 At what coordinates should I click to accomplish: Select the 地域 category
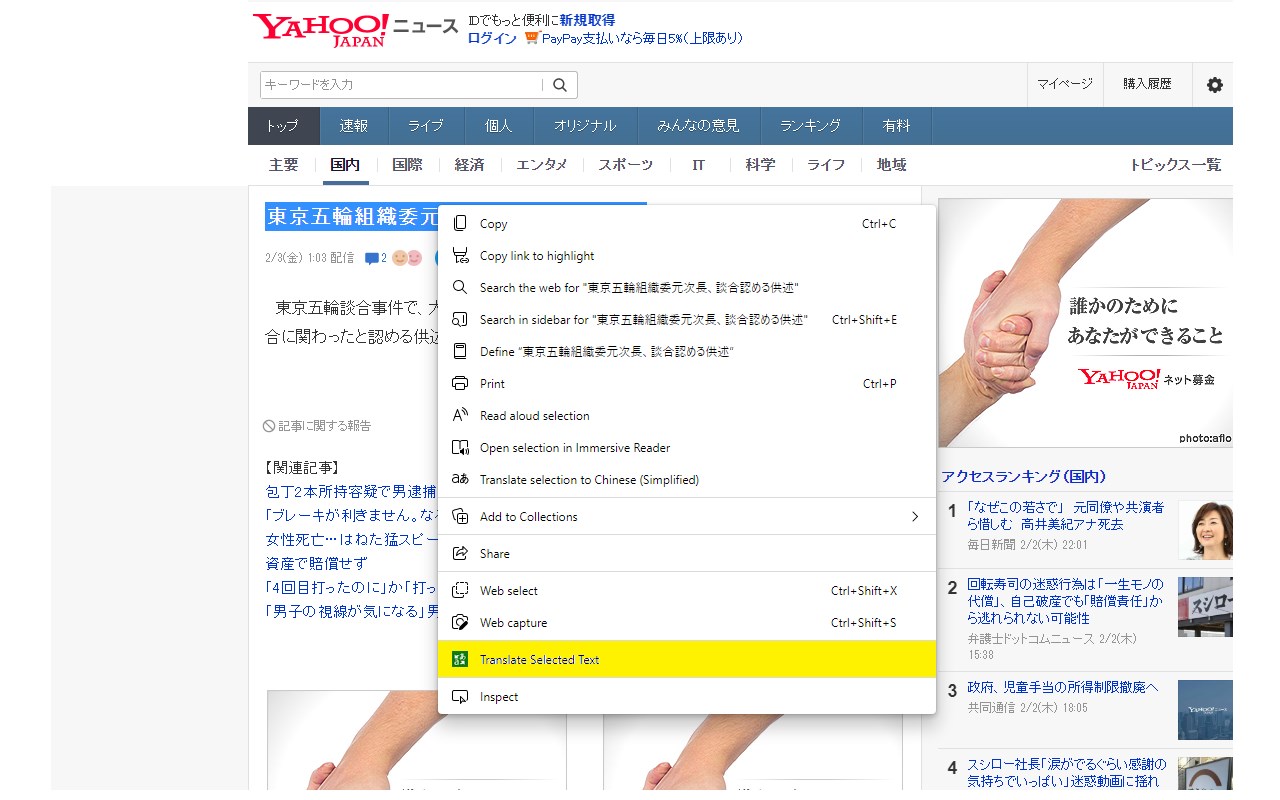(892, 165)
